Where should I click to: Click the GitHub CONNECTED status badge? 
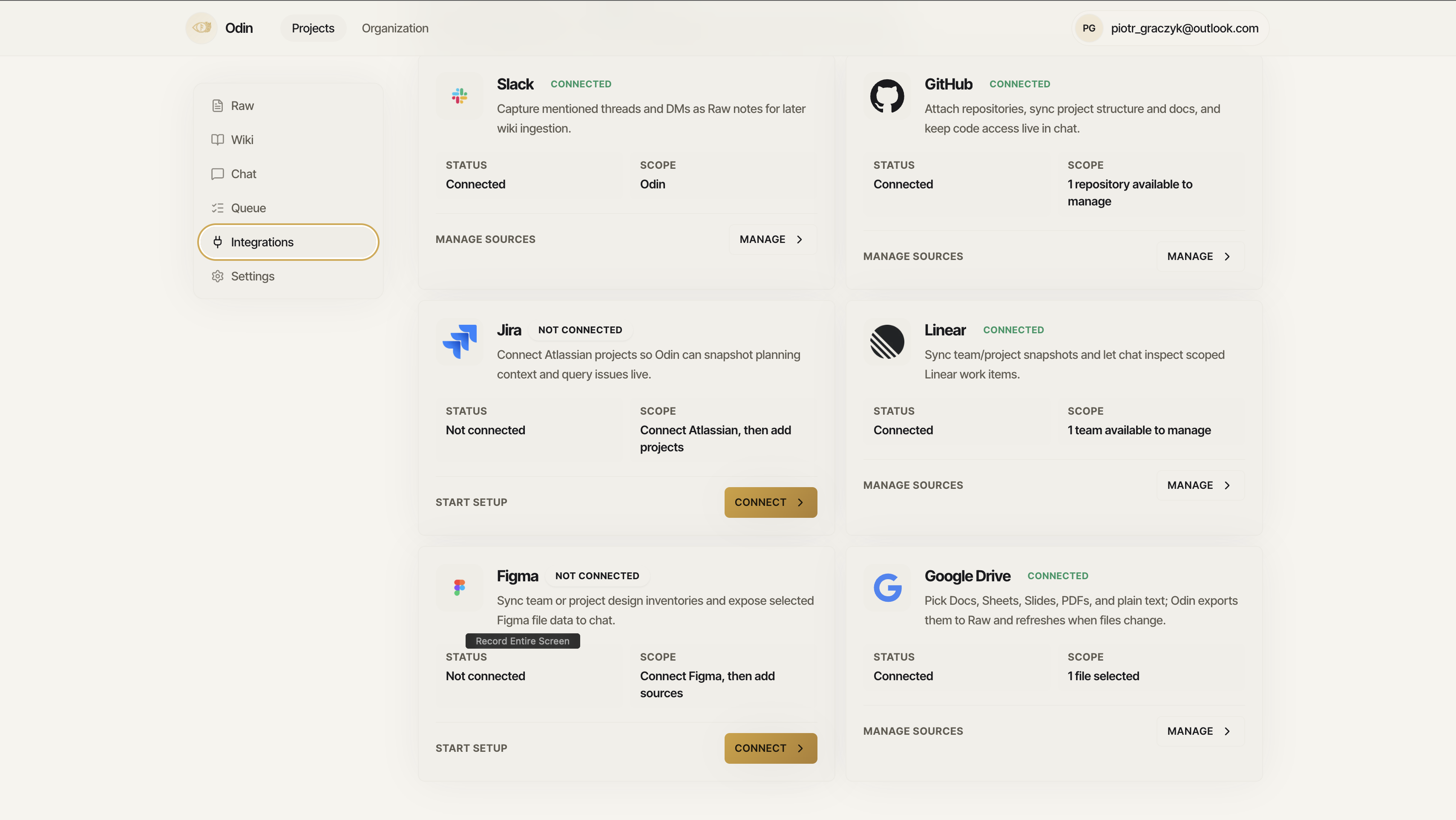[x=1020, y=84]
